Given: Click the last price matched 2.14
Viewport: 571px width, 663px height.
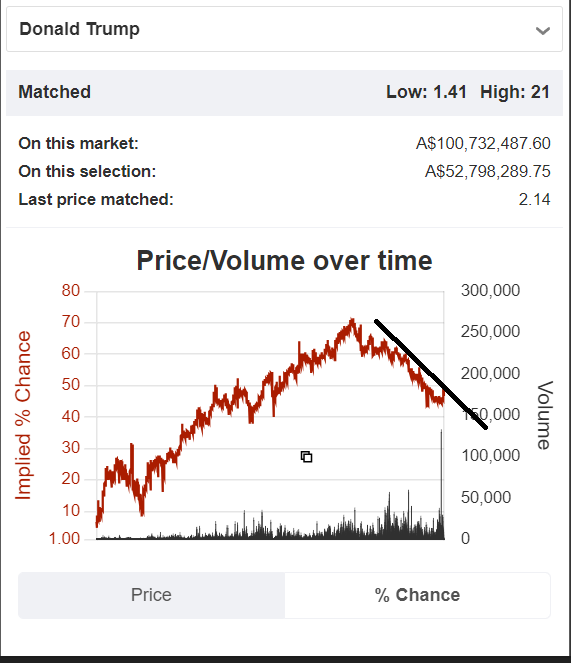Looking at the screenshot, I should pos(535,199).
